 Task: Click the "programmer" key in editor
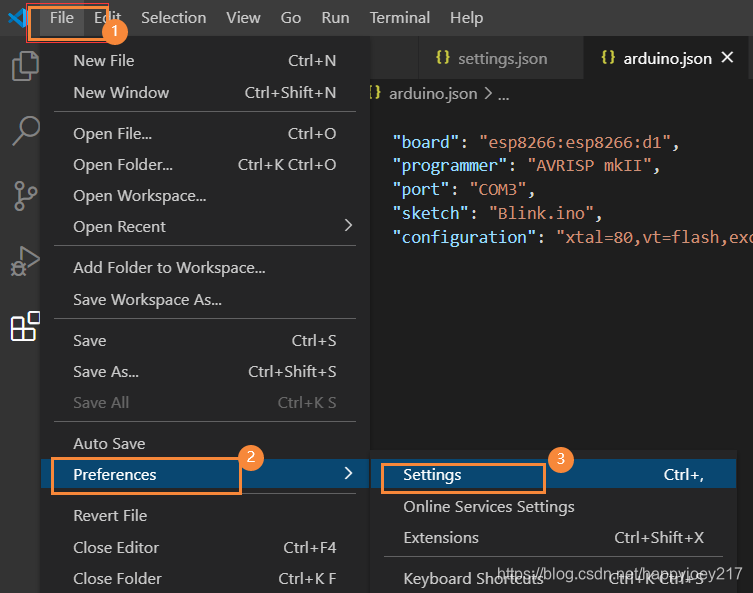point(449,166)
